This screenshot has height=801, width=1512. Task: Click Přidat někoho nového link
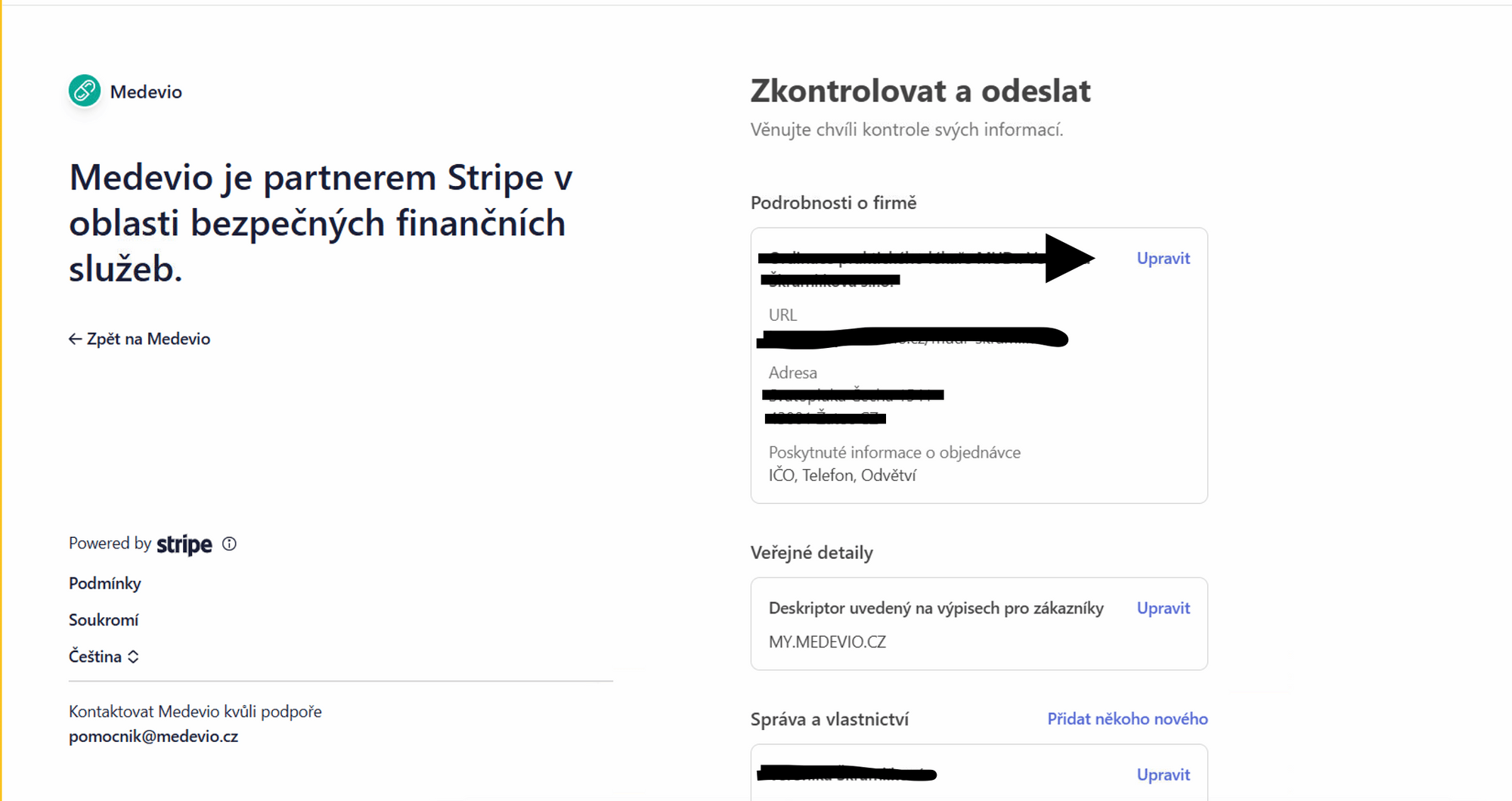1127,719
